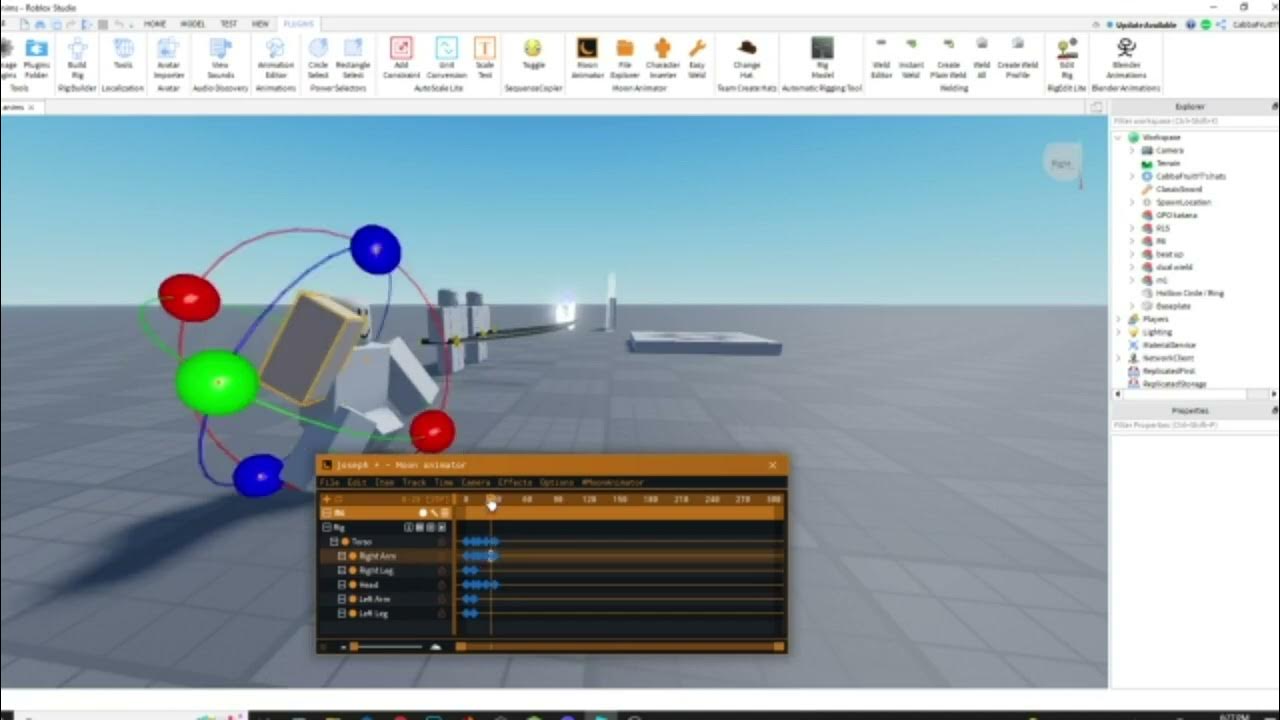Select the Circle Select tool

coord(318,58)
